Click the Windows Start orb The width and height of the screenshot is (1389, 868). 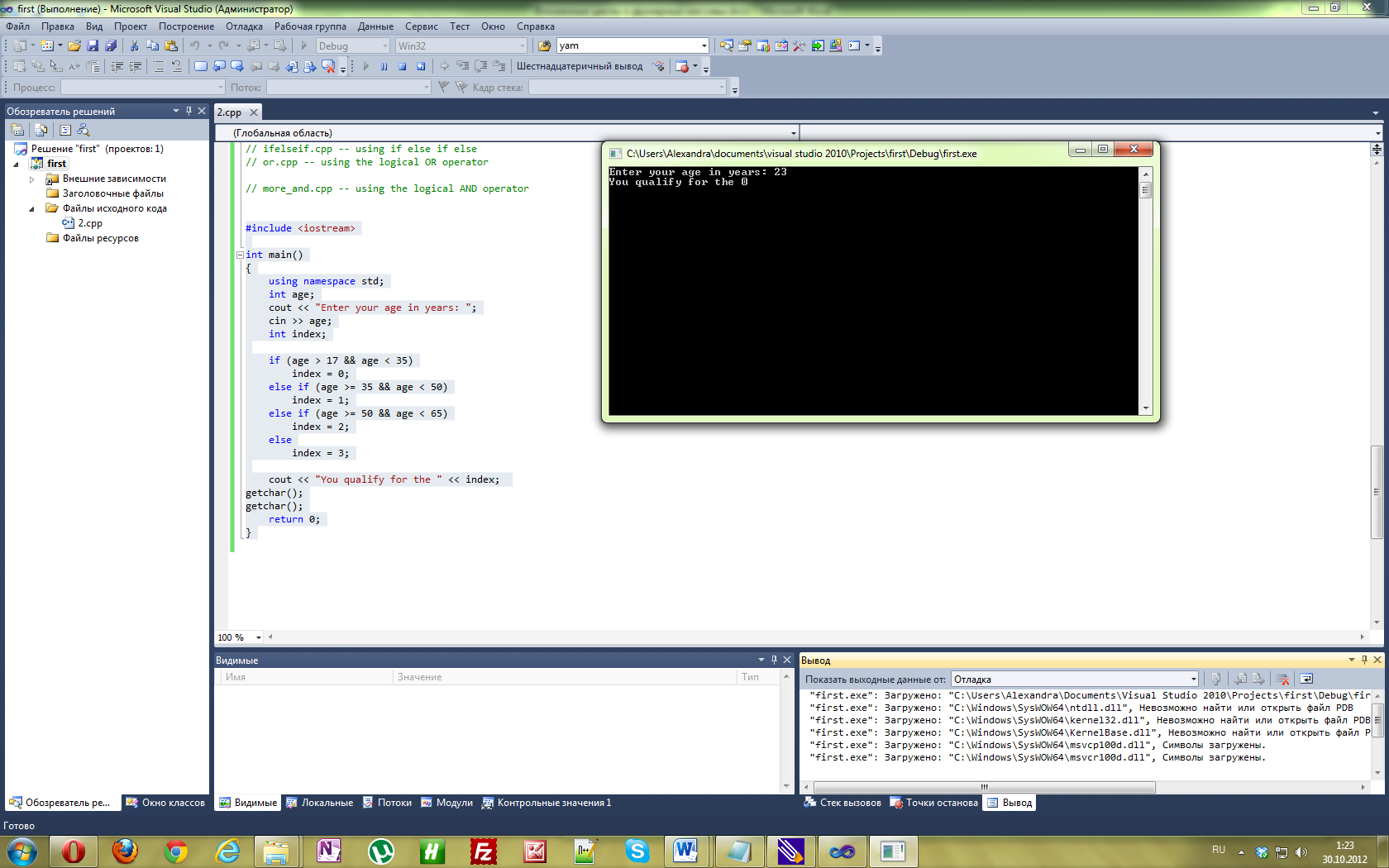pyautogui.click(x=21, y=851)
